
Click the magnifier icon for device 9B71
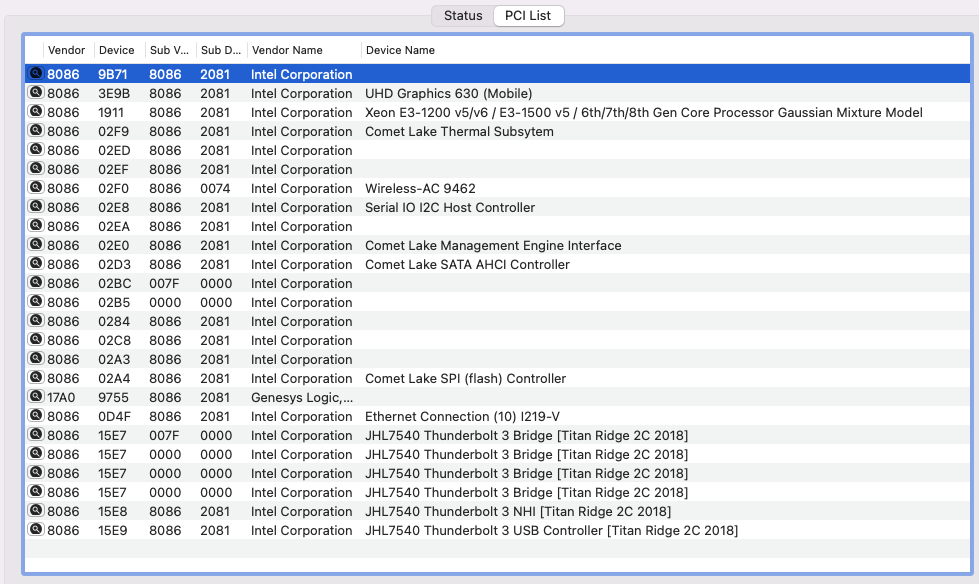(36, 74)
